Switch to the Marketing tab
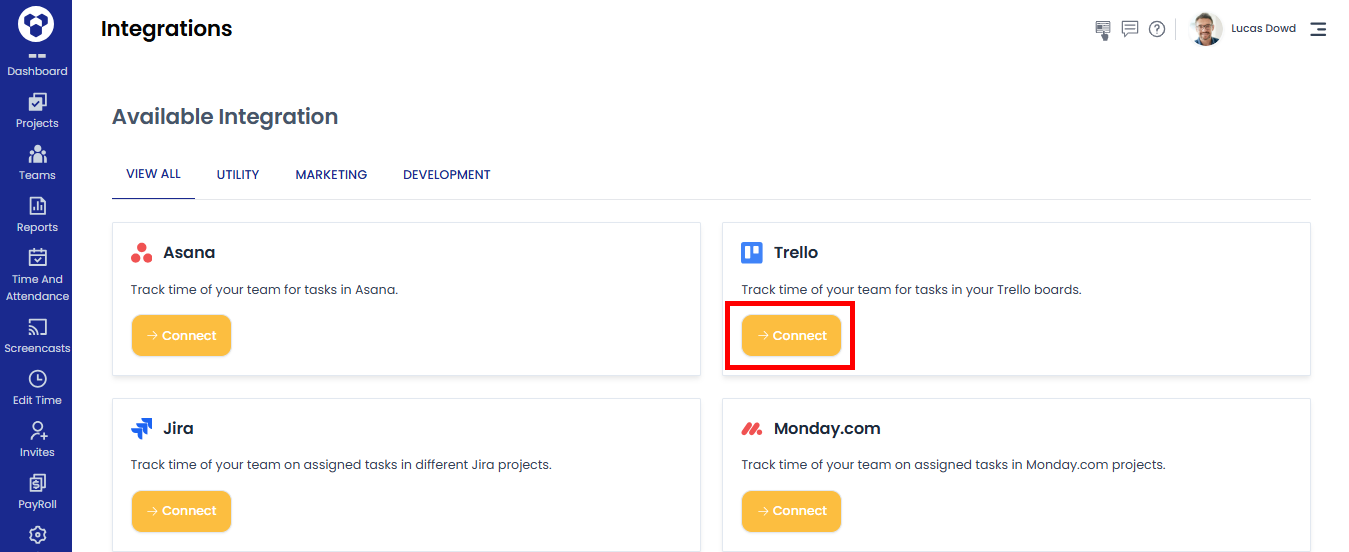 point(331,175)
